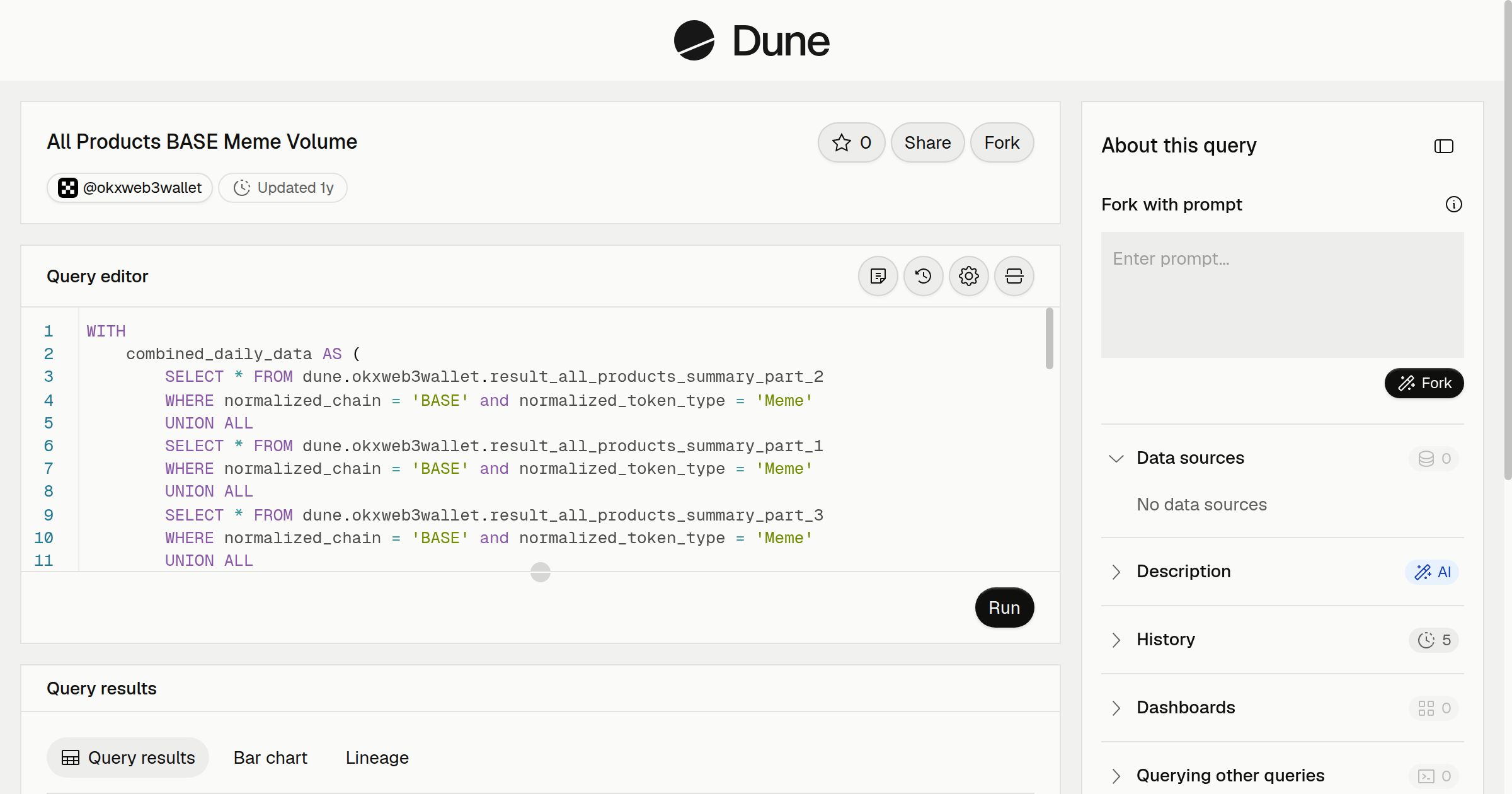Image resolution: width=1512 pixels, height=794 pixels.
Task: Click Fork with prompt info icon
Action: tap(1453, 204)
